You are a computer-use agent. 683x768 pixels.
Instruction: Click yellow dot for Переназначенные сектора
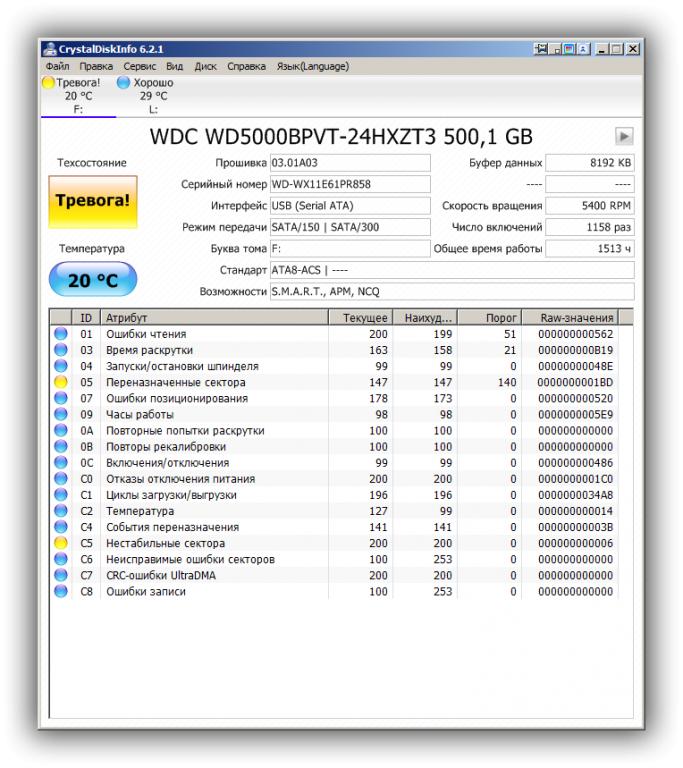point(61,382)
